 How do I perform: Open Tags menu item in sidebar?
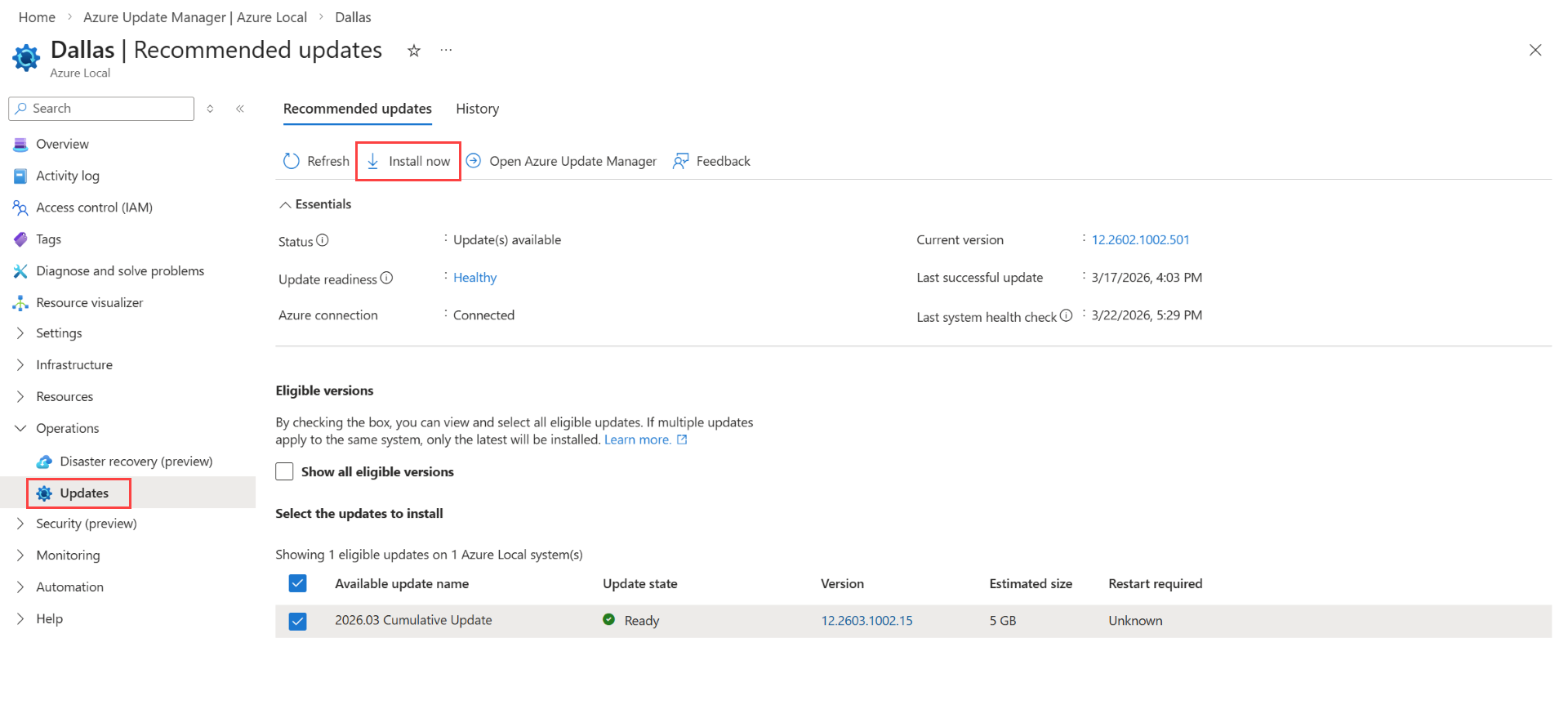[x=48, y=239]
